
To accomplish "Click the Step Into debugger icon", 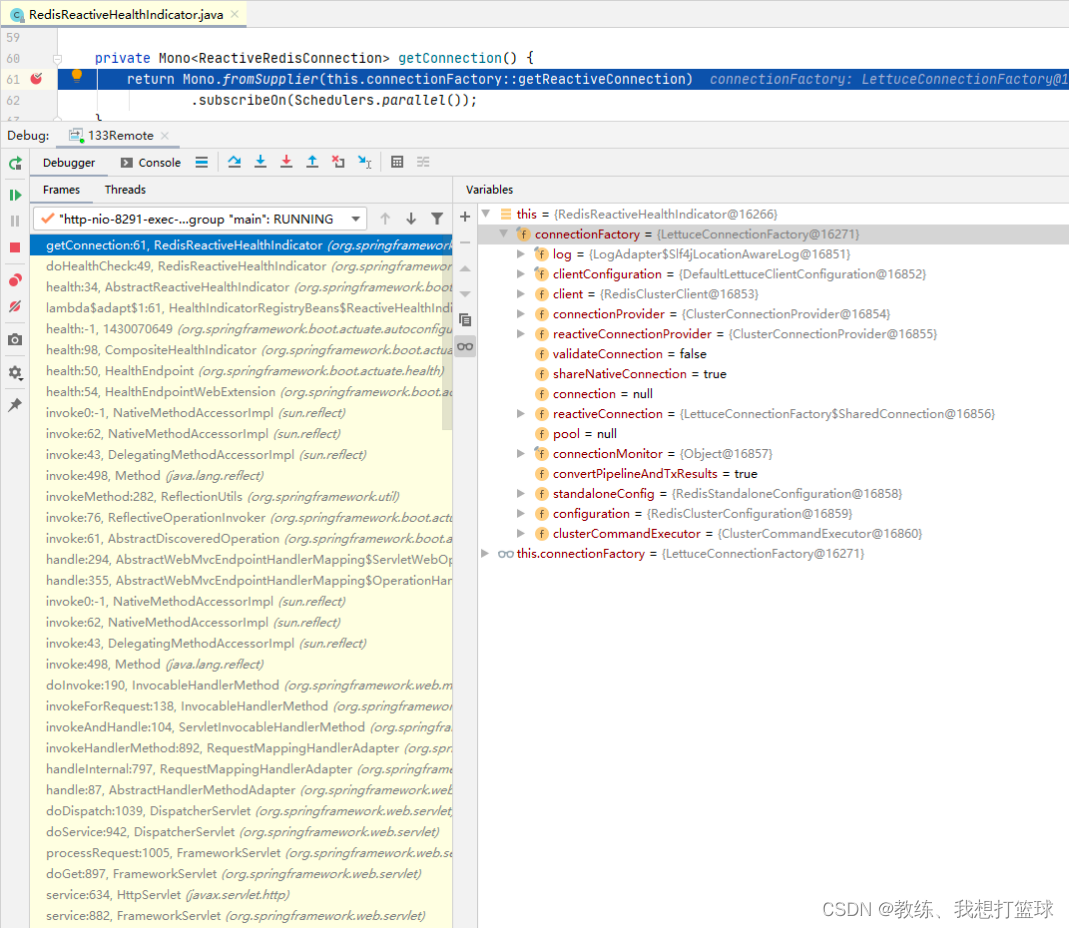I will [x=260, y=162].
